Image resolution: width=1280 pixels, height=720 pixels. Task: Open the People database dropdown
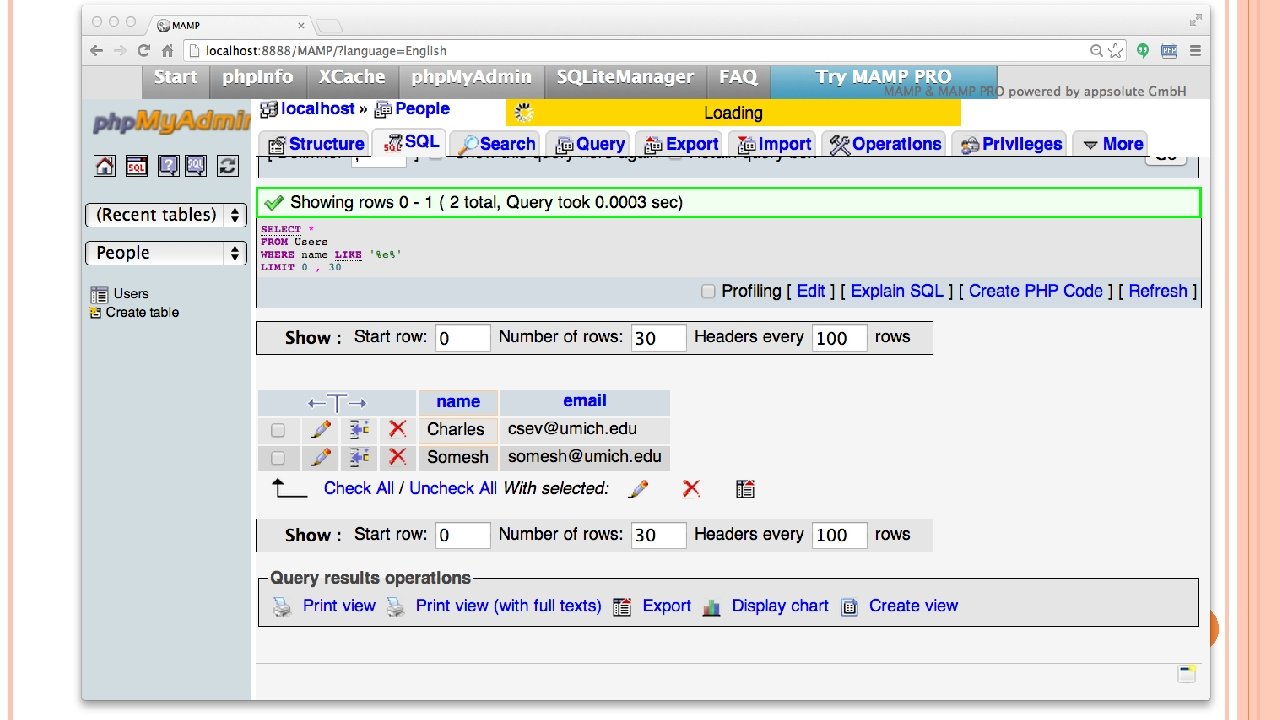(166, 253)
